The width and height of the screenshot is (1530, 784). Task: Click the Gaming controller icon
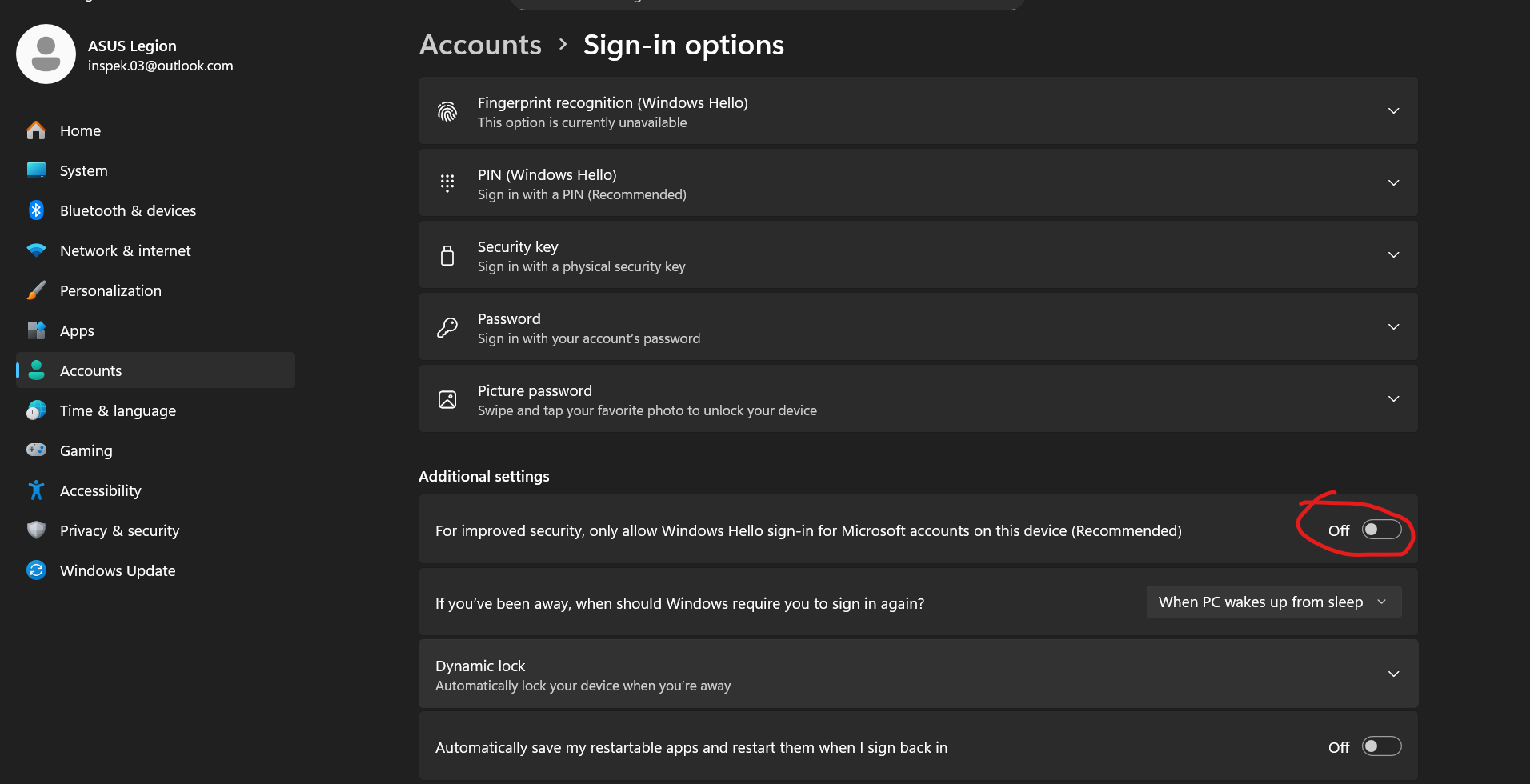point(36,450)
